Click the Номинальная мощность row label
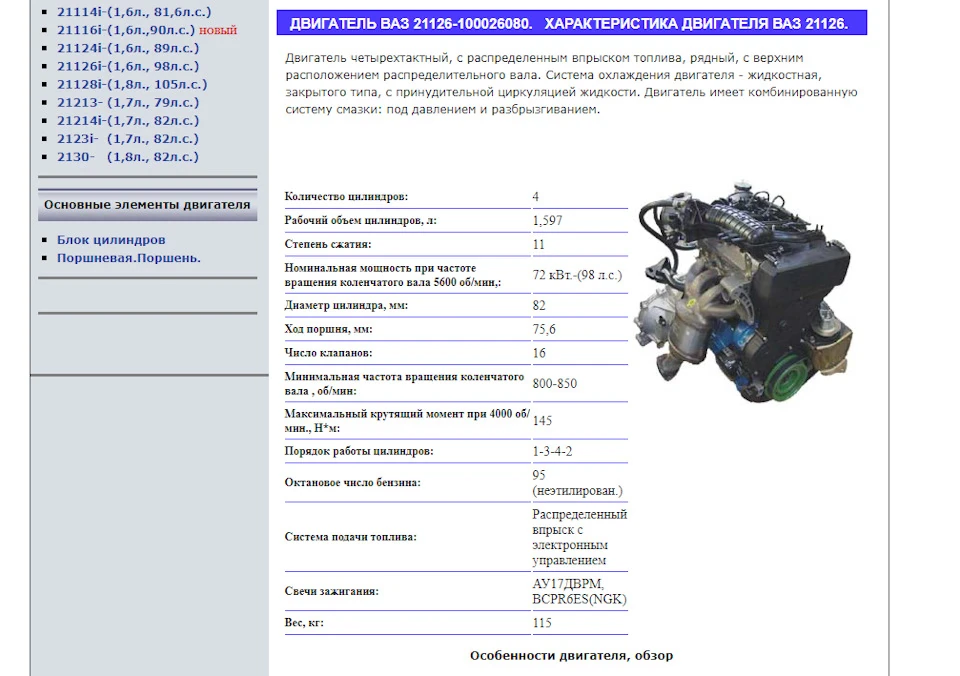Screen dimensions: 960x676 (x=393, y=275)
